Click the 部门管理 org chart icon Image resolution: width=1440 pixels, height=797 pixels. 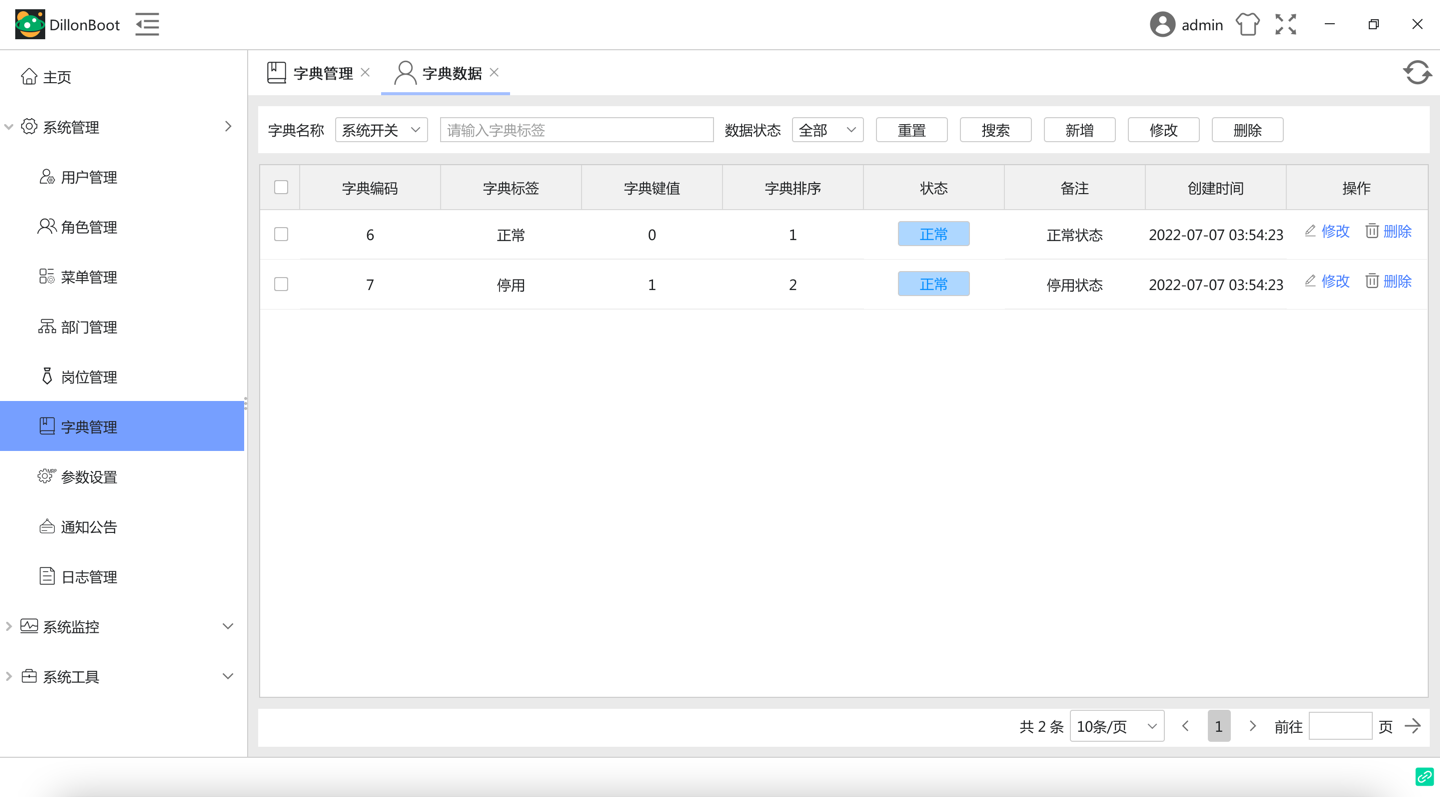click(47, 326)
